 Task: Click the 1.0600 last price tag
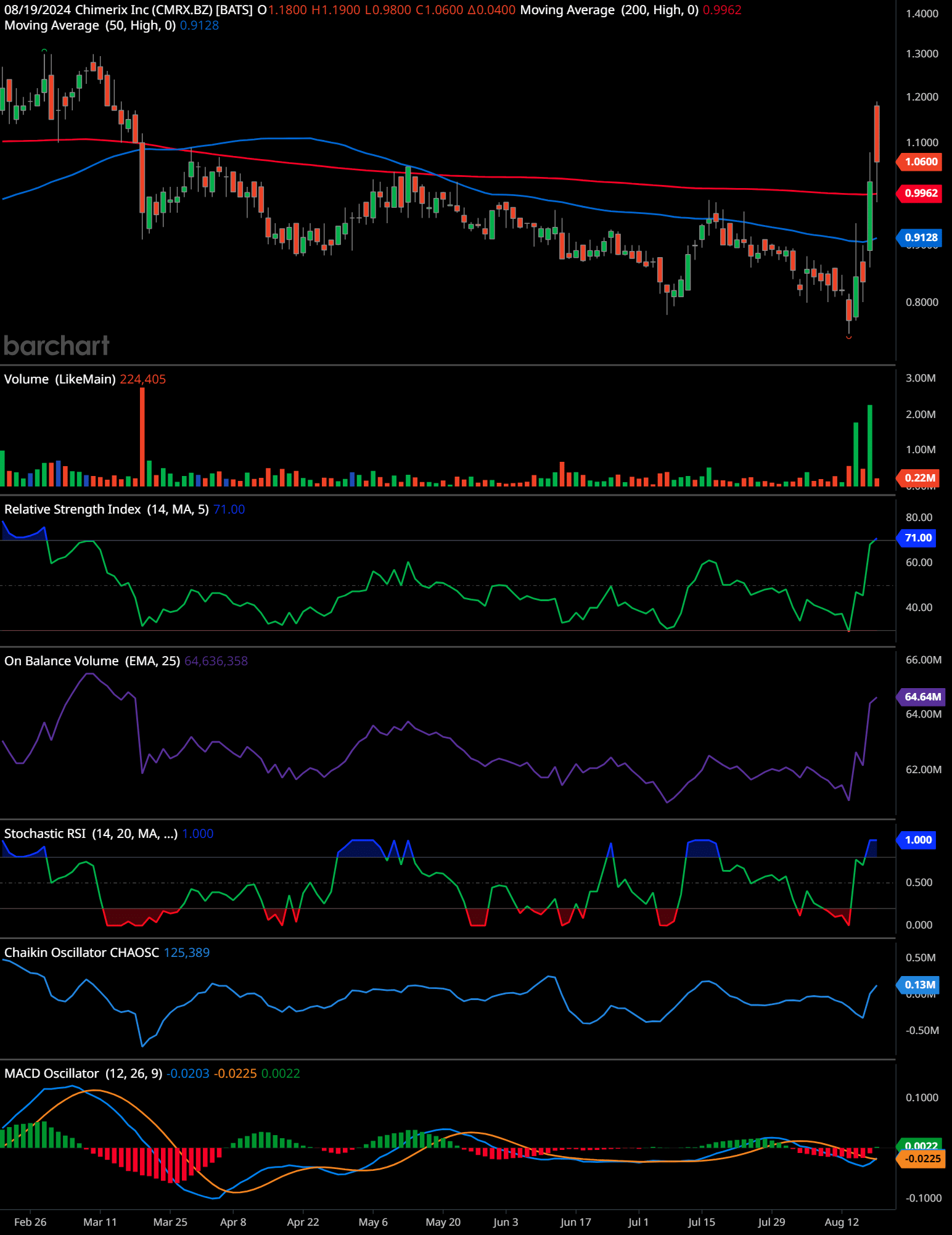[x=919, y=162]
